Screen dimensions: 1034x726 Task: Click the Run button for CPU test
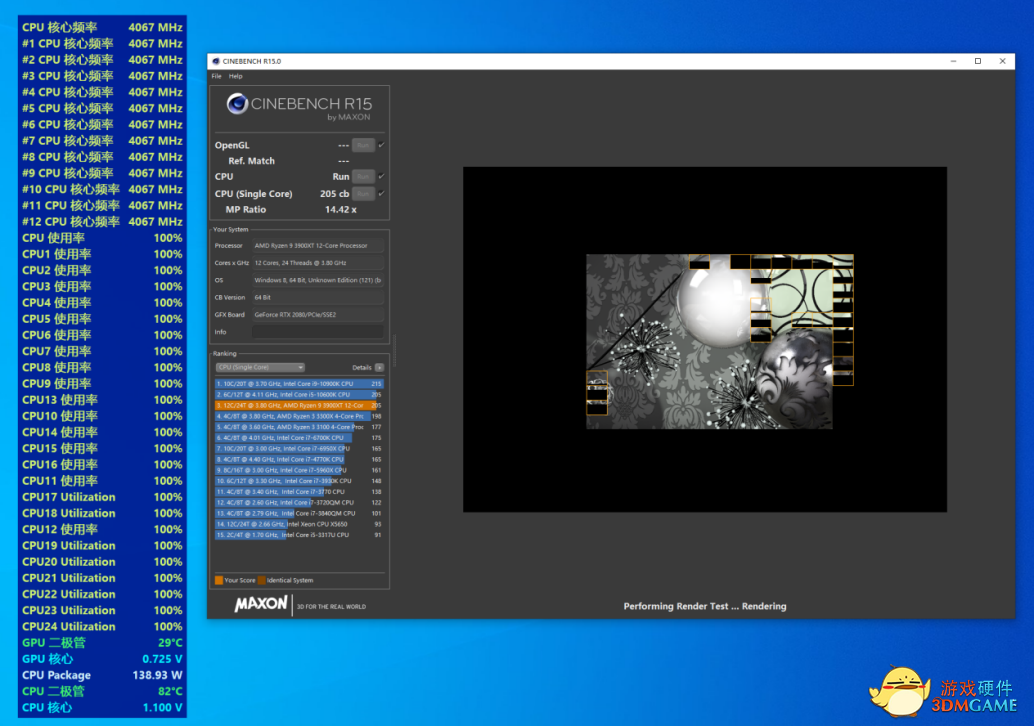(x=363, y=177)
